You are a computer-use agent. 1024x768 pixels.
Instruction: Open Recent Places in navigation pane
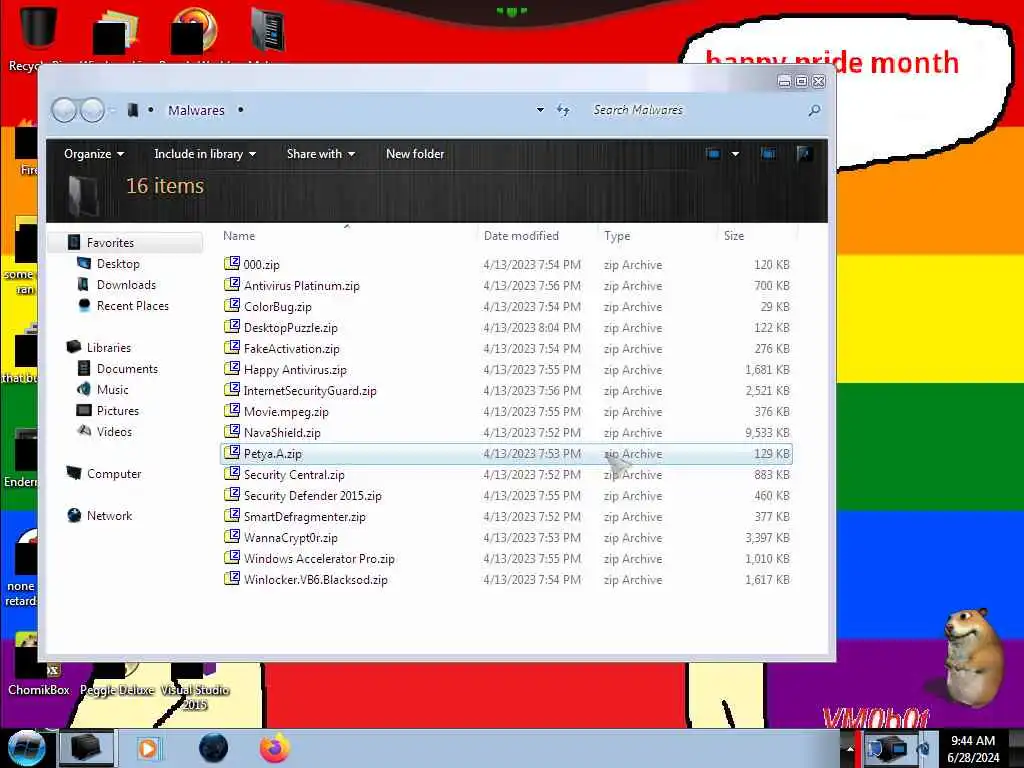click(x=133, y=306)
